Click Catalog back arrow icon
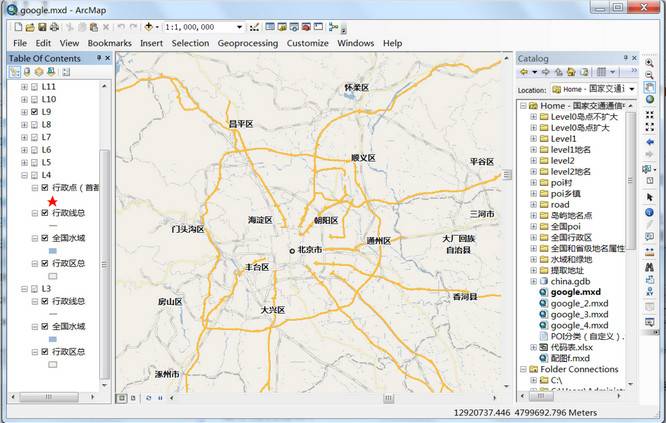666x423 pixels. (x=524, y=72)
